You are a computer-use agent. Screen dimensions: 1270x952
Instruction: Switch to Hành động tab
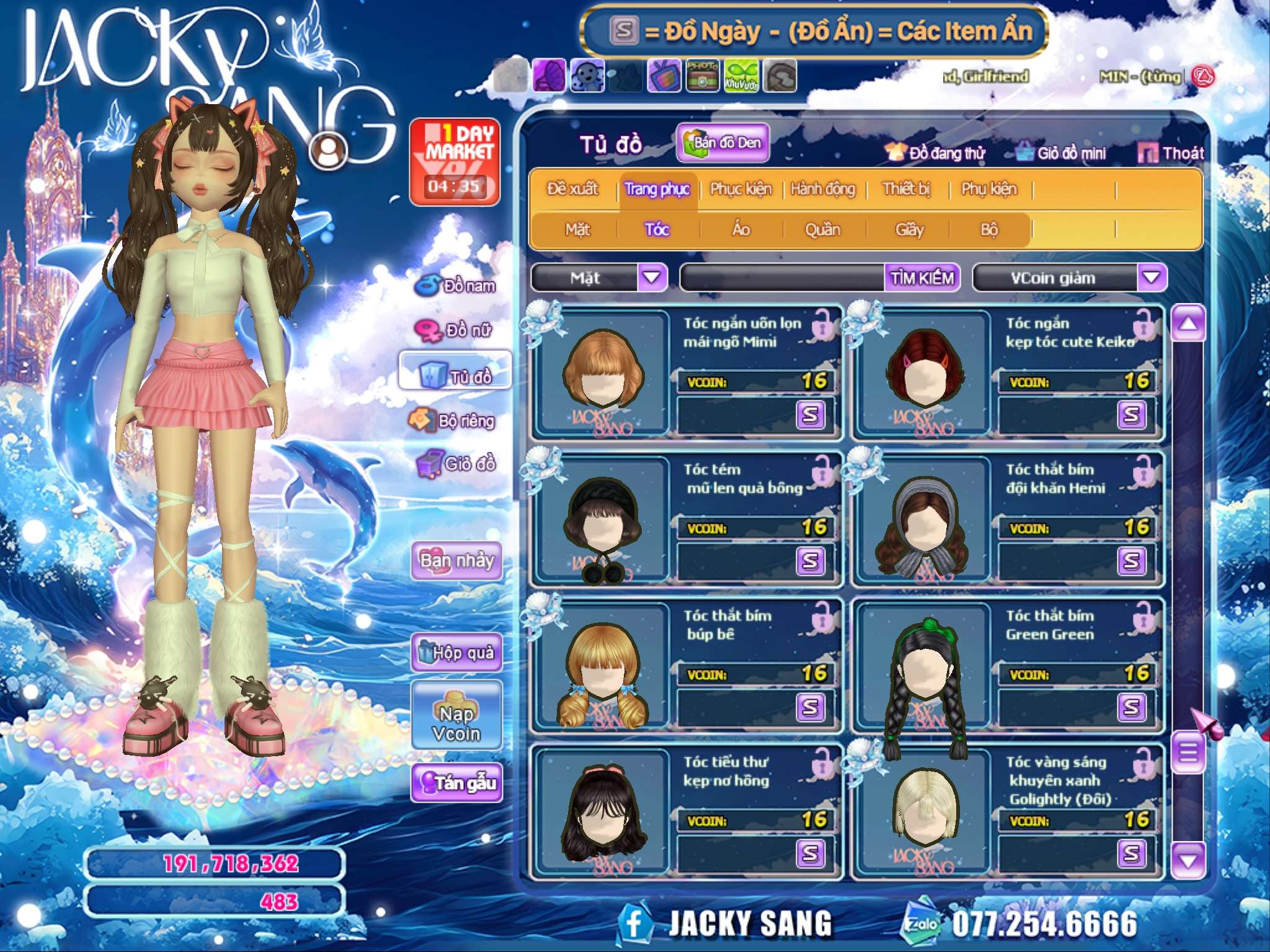823,188
